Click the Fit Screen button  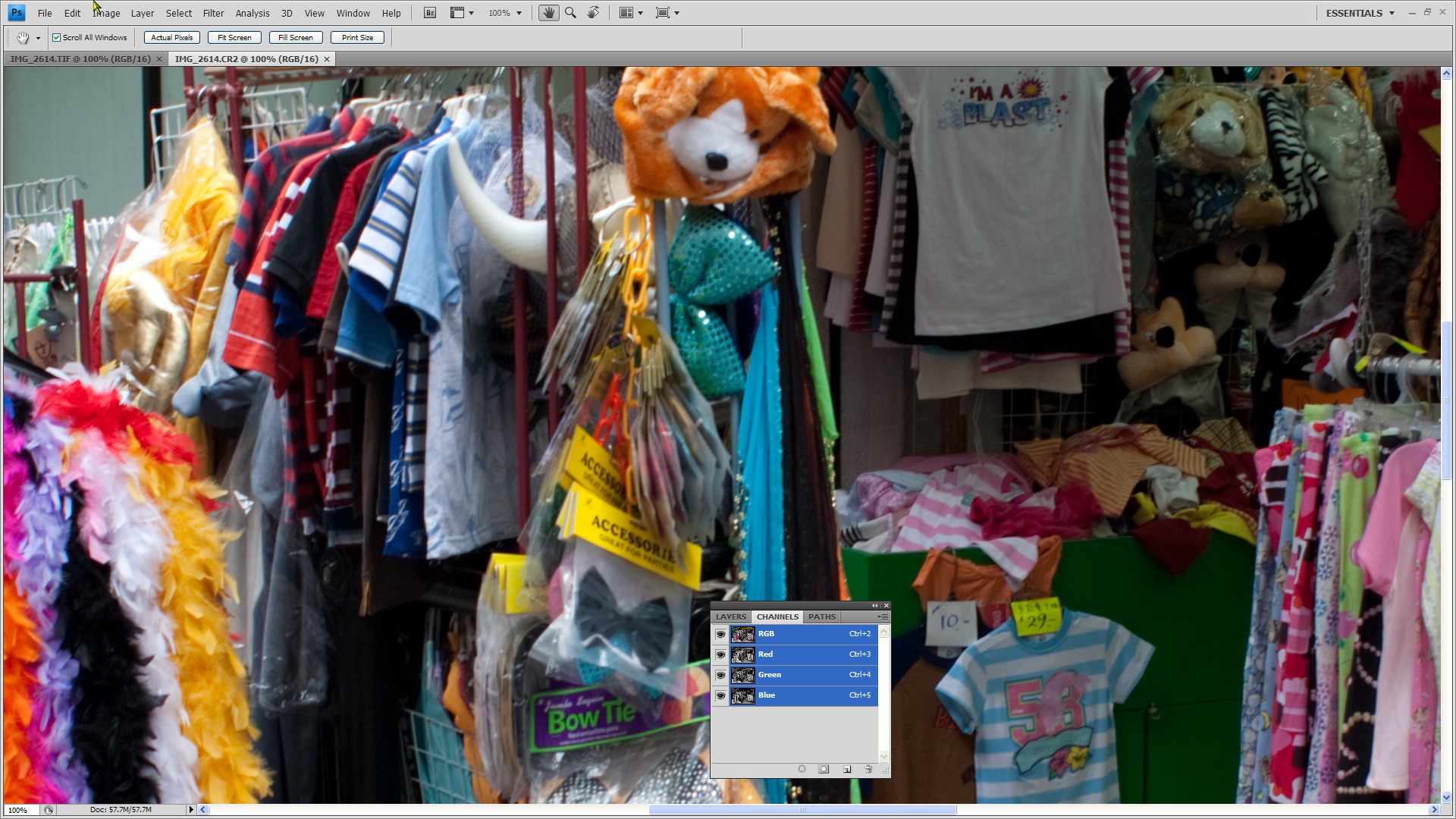tap(234, 38)
